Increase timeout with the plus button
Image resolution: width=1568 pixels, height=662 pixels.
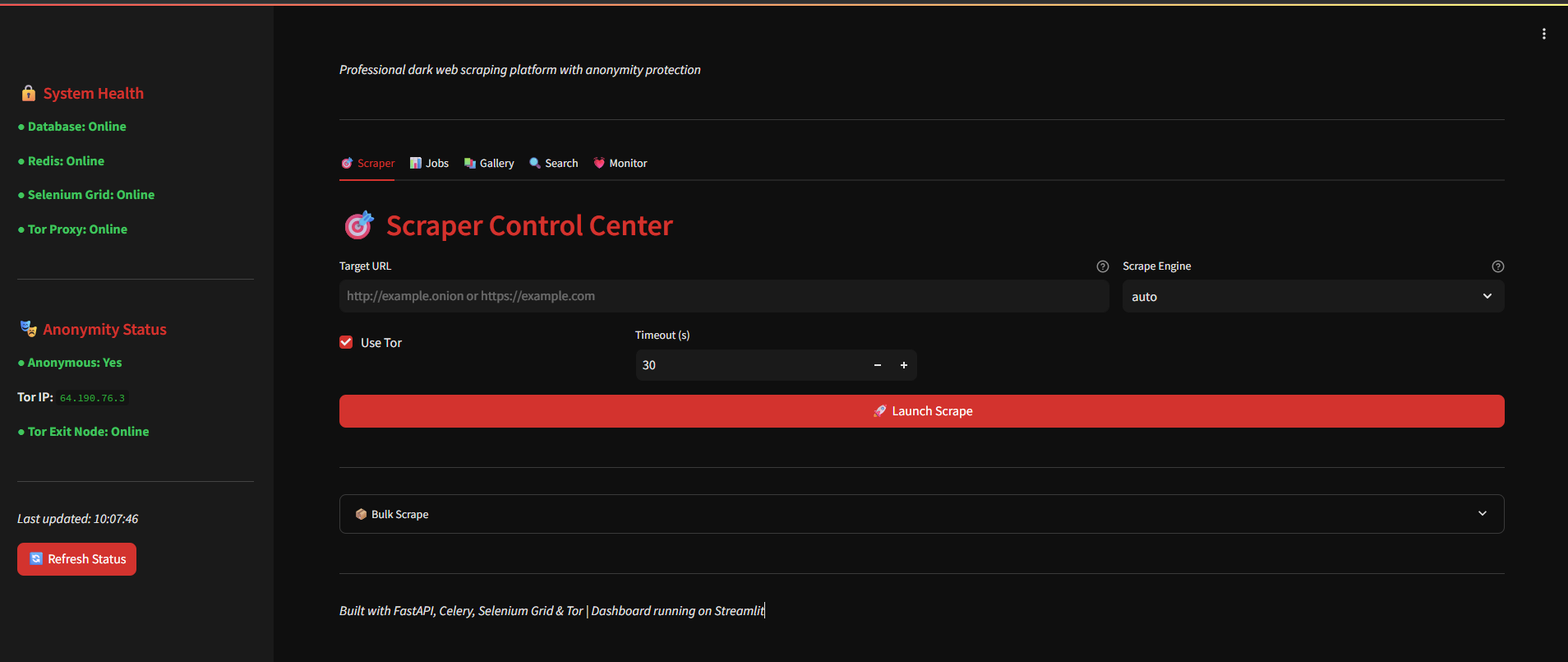point(904,365)
